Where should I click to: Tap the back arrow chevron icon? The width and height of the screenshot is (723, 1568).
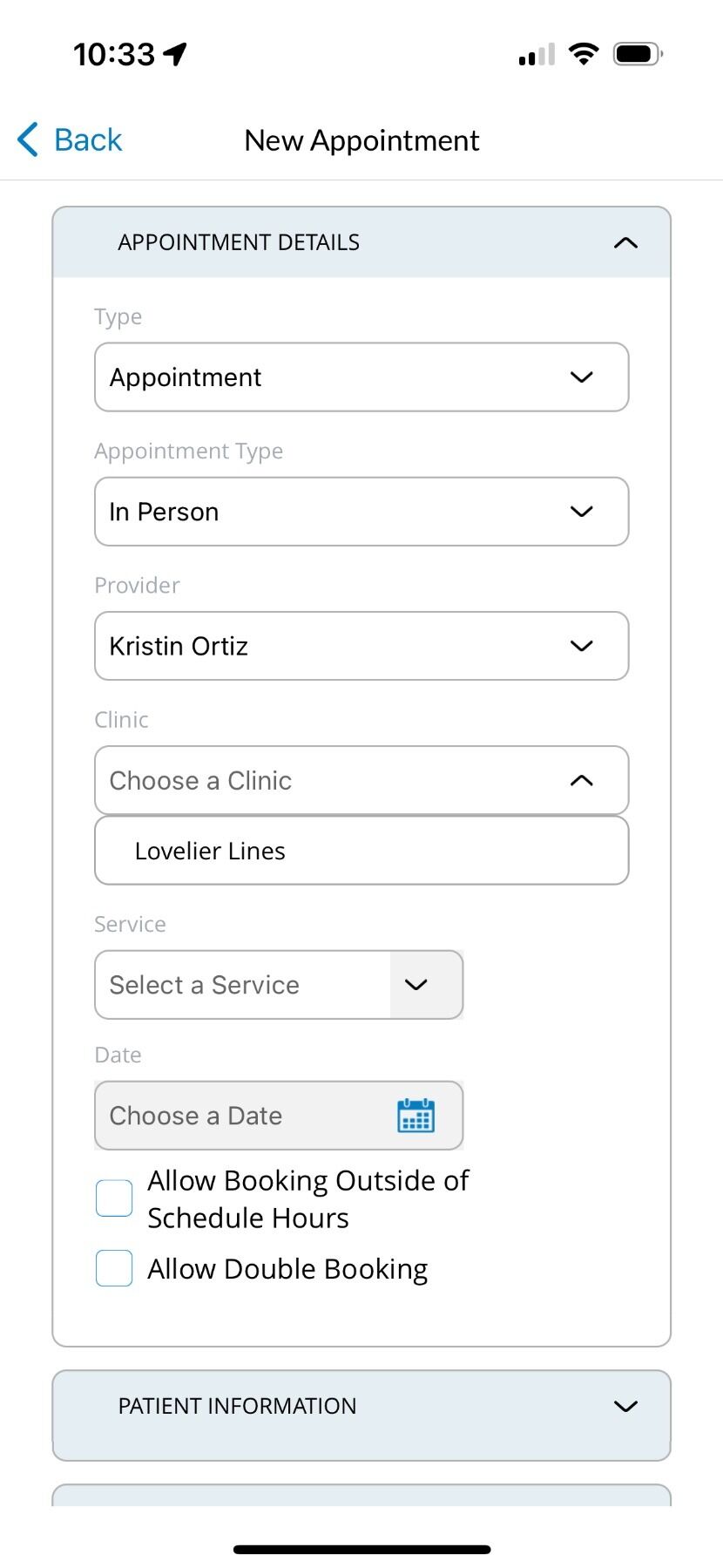28,139
